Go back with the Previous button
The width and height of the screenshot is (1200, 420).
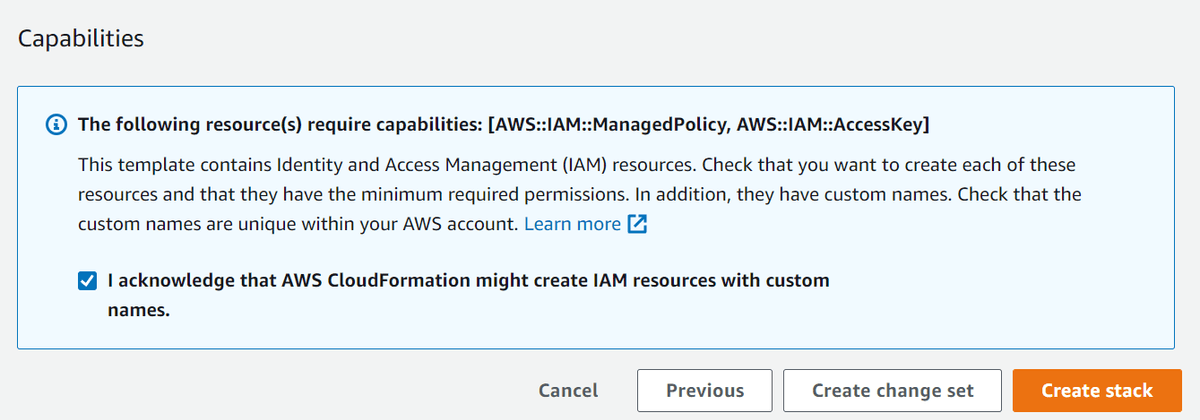coord(704,391)
